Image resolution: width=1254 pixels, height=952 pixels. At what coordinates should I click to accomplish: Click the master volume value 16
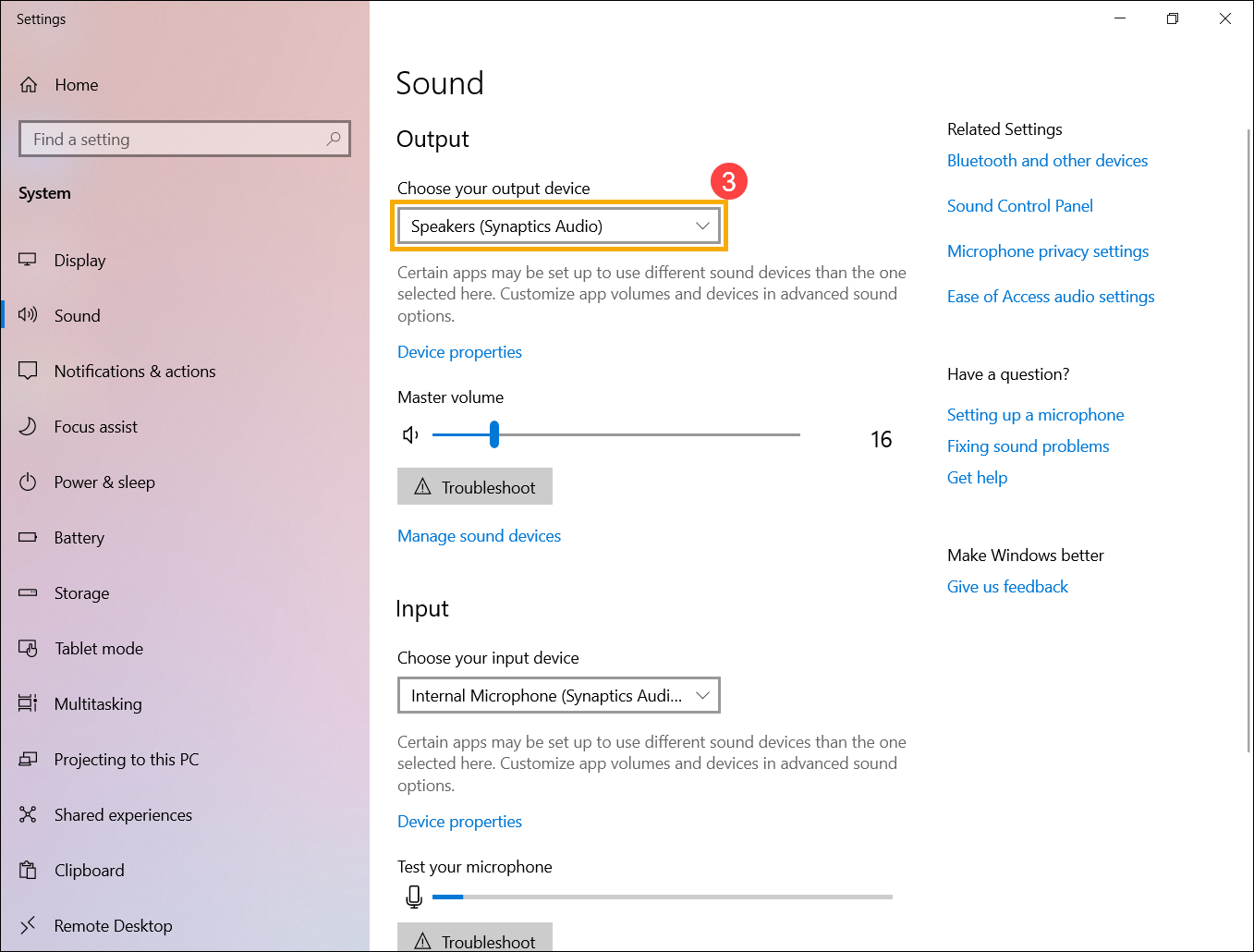pyautogui.click(x=881, y=439)
